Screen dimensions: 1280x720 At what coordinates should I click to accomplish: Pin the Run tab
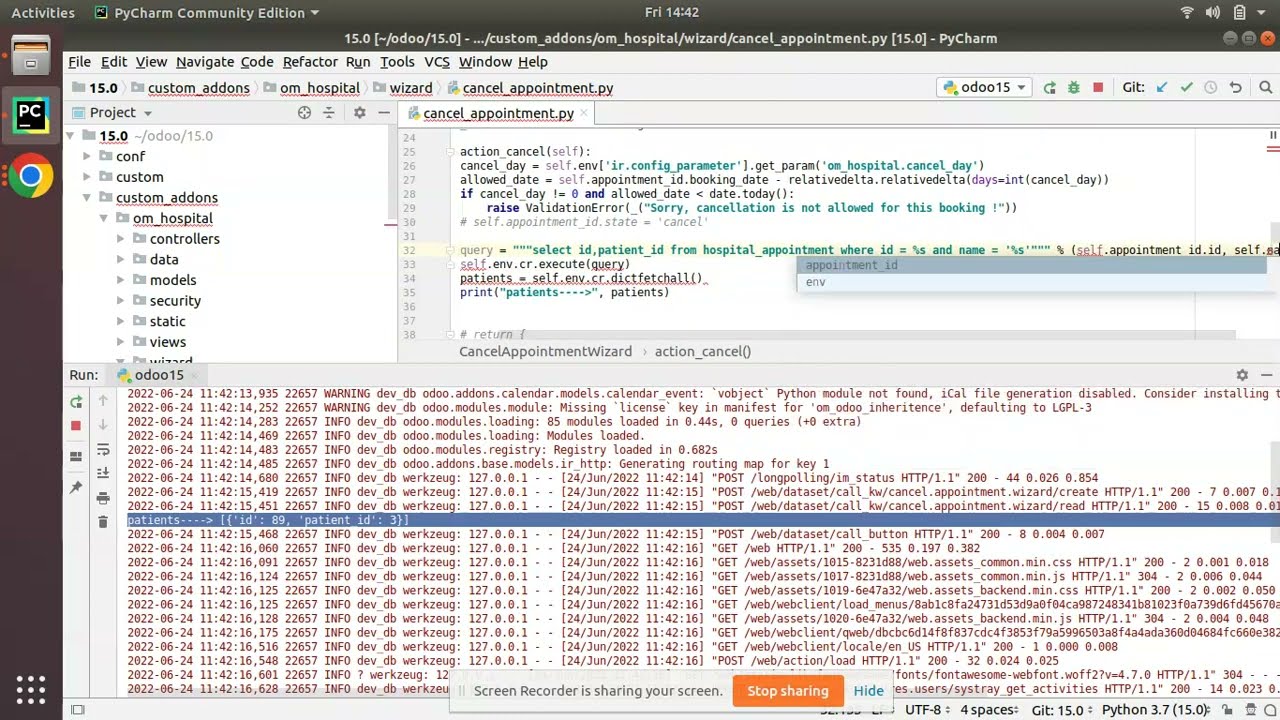[76, 487]
